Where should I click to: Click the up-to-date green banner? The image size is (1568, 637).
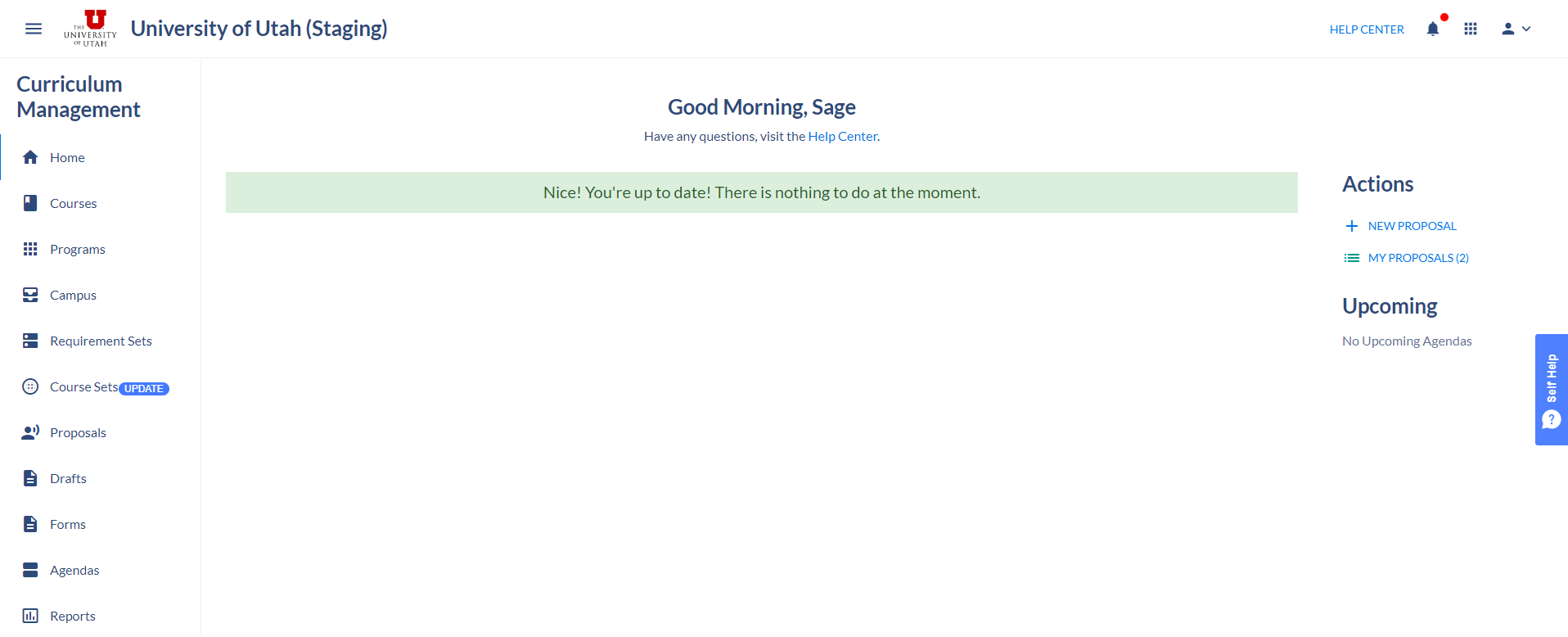(x=762, y=192)
